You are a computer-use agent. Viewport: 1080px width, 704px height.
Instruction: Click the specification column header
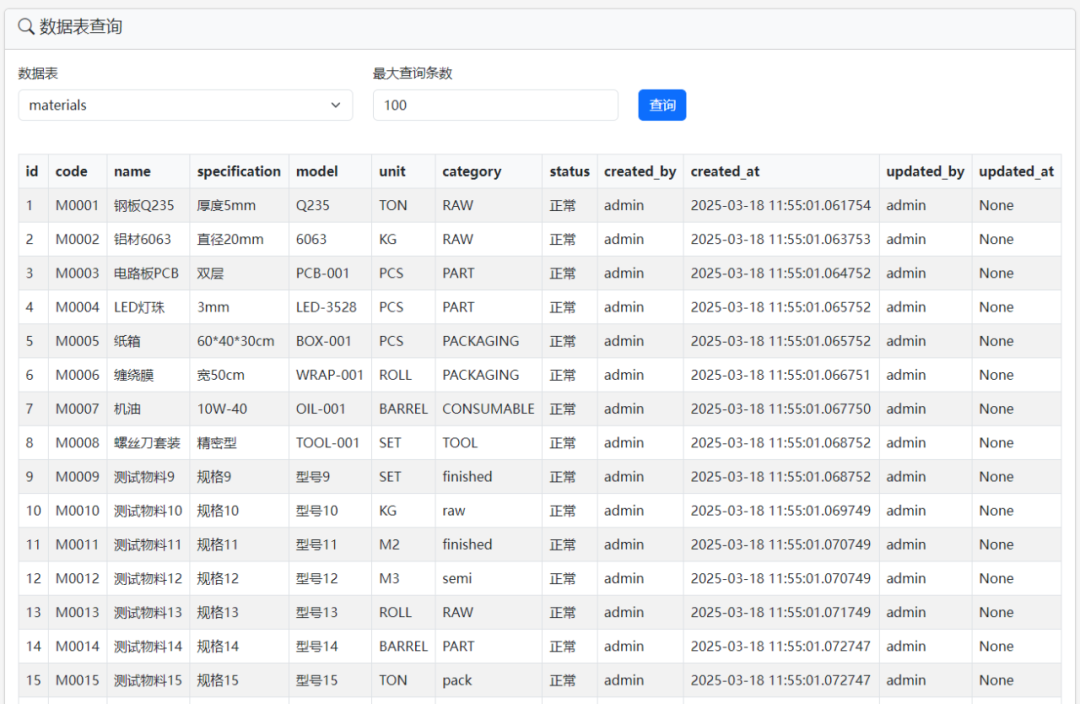238,172
